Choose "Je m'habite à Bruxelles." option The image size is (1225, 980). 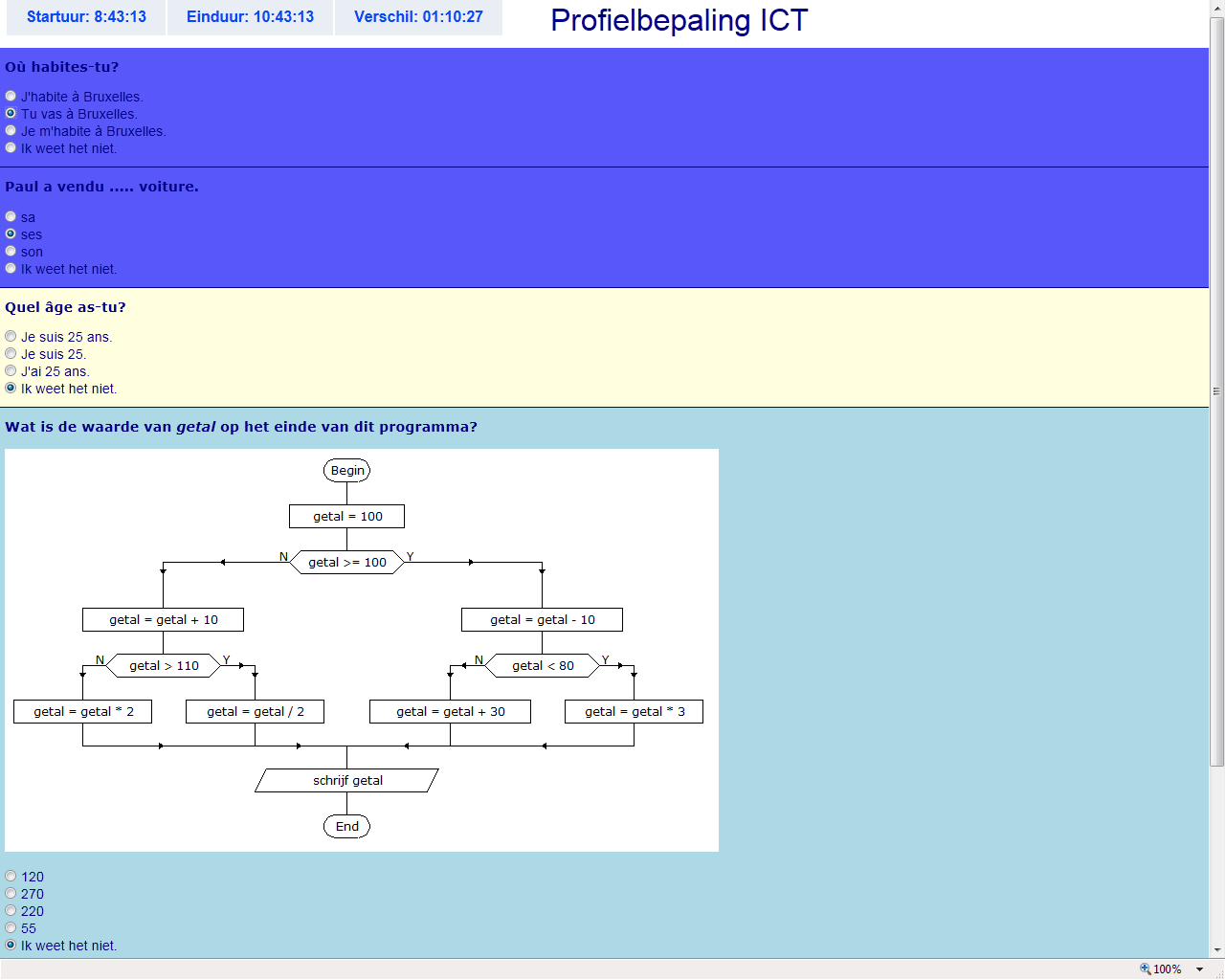[11, 131]
